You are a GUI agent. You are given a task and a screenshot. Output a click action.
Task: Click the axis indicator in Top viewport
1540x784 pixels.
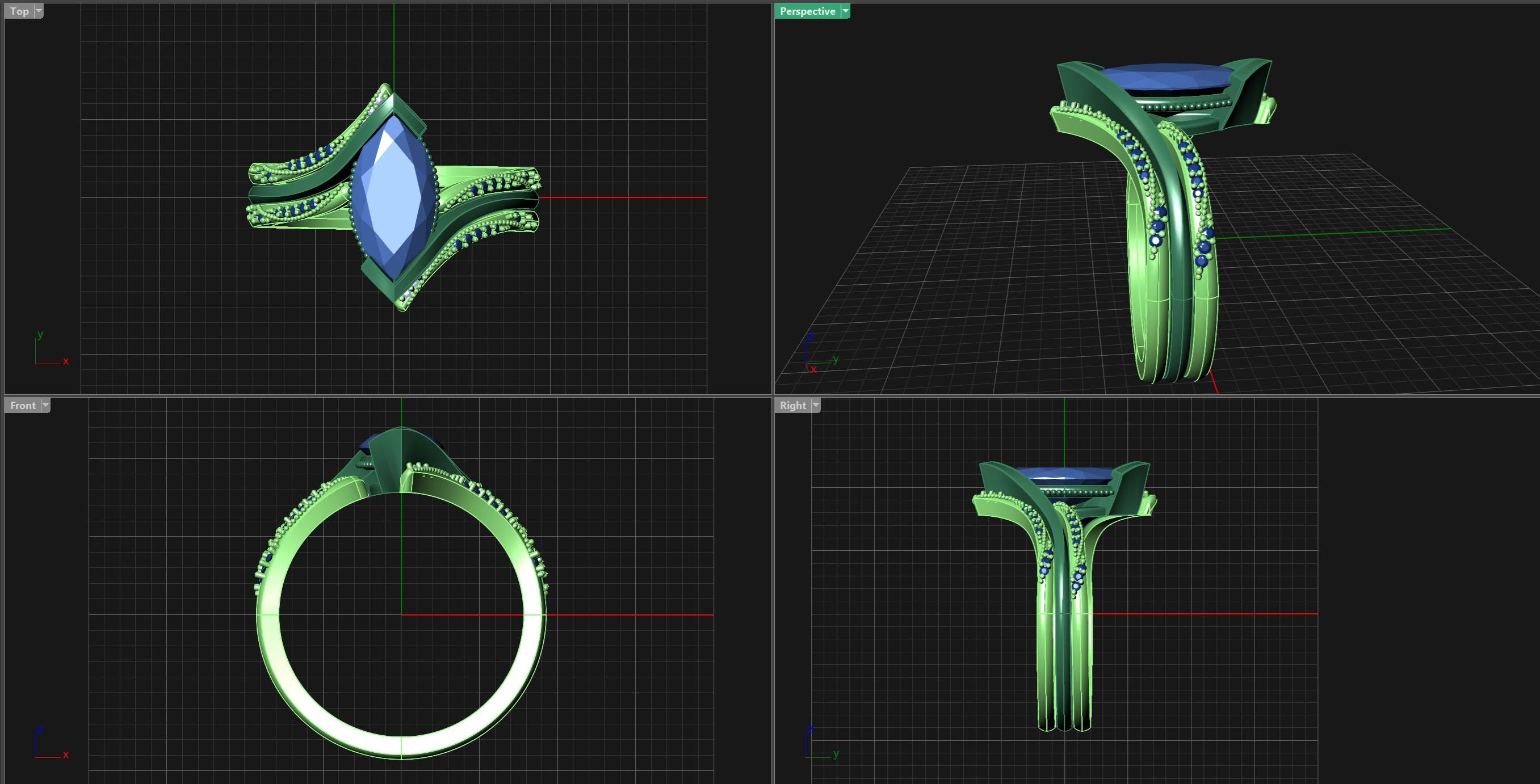click(x=51, y=348)
